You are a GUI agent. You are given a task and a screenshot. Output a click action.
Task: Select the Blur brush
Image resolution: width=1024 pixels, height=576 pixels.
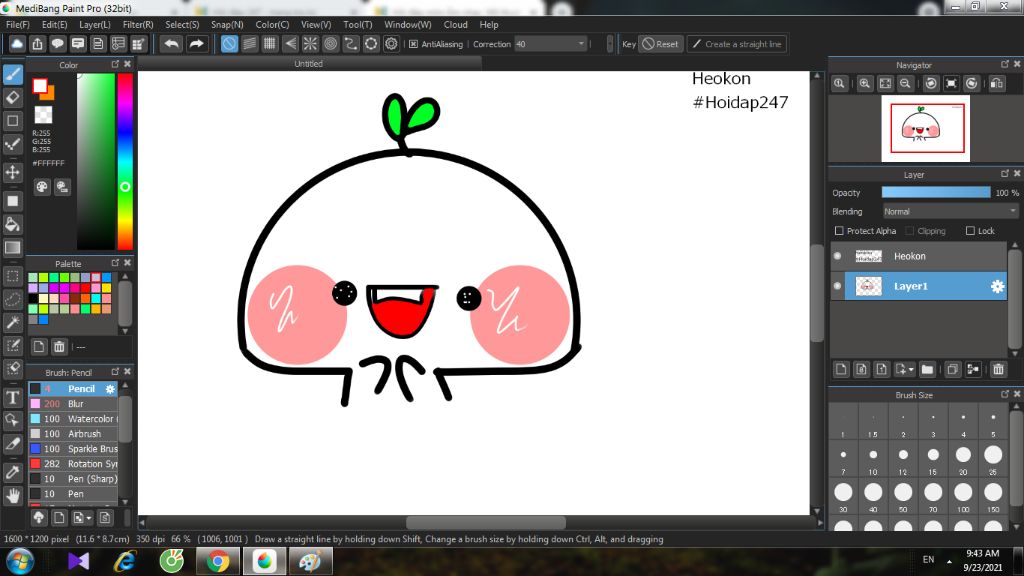73,404
